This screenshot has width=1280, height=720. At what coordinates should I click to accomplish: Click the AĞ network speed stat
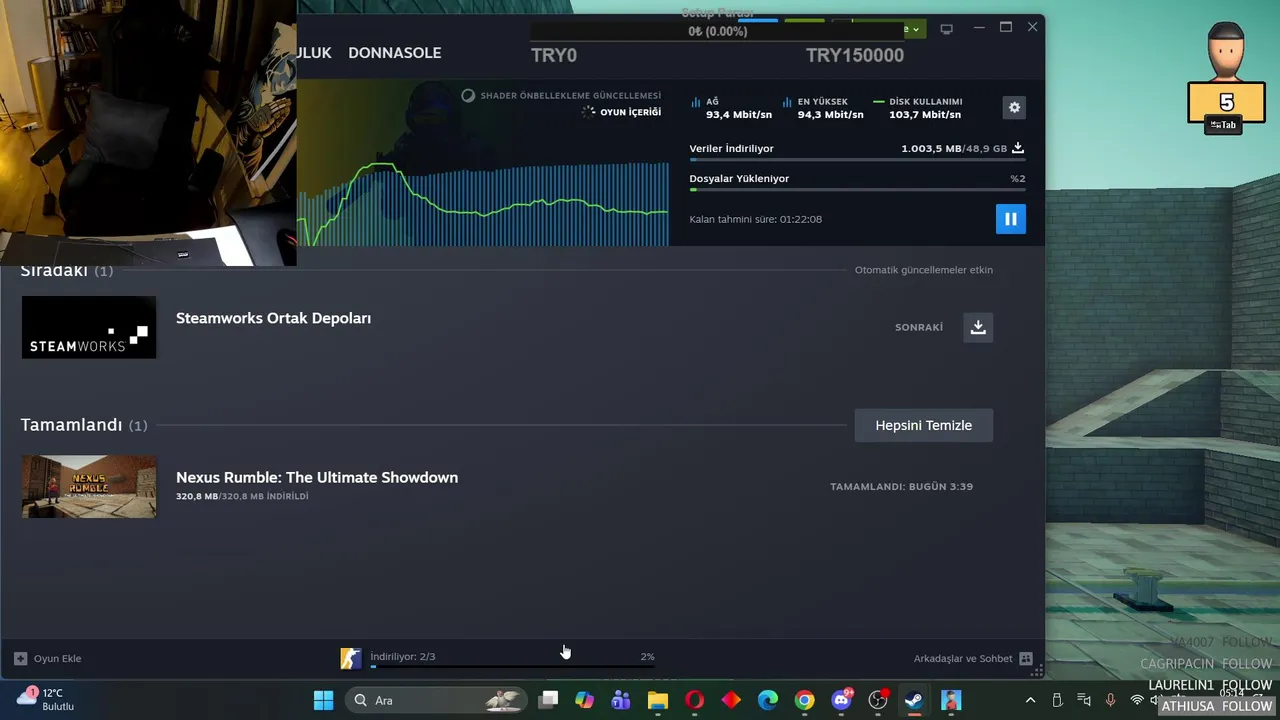[x=731, y=108]
